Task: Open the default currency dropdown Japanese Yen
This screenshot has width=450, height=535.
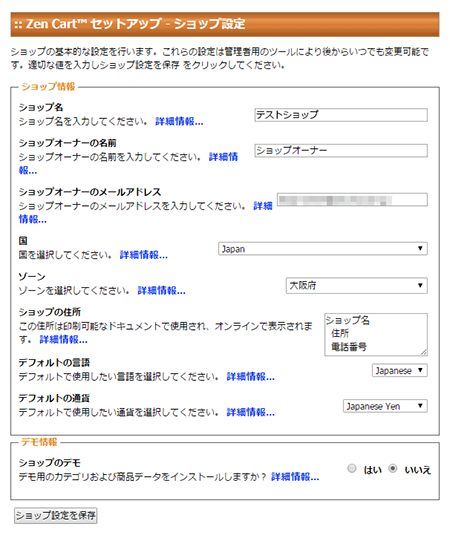Action: (x=385, y=406)
